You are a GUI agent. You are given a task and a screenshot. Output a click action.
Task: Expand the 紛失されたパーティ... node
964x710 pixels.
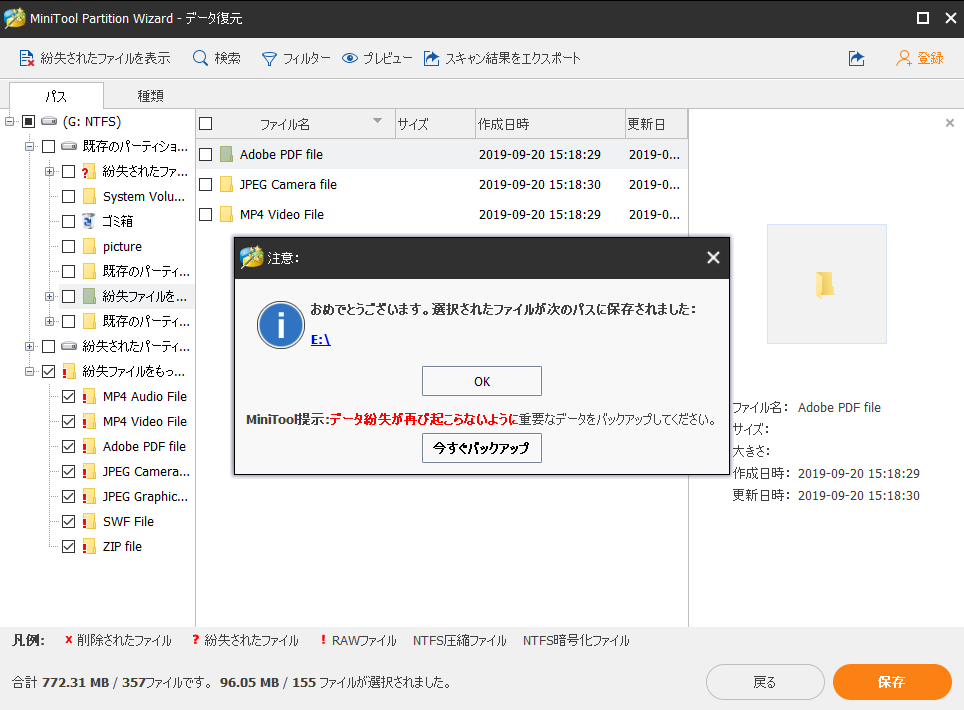[x=29, y=346]
